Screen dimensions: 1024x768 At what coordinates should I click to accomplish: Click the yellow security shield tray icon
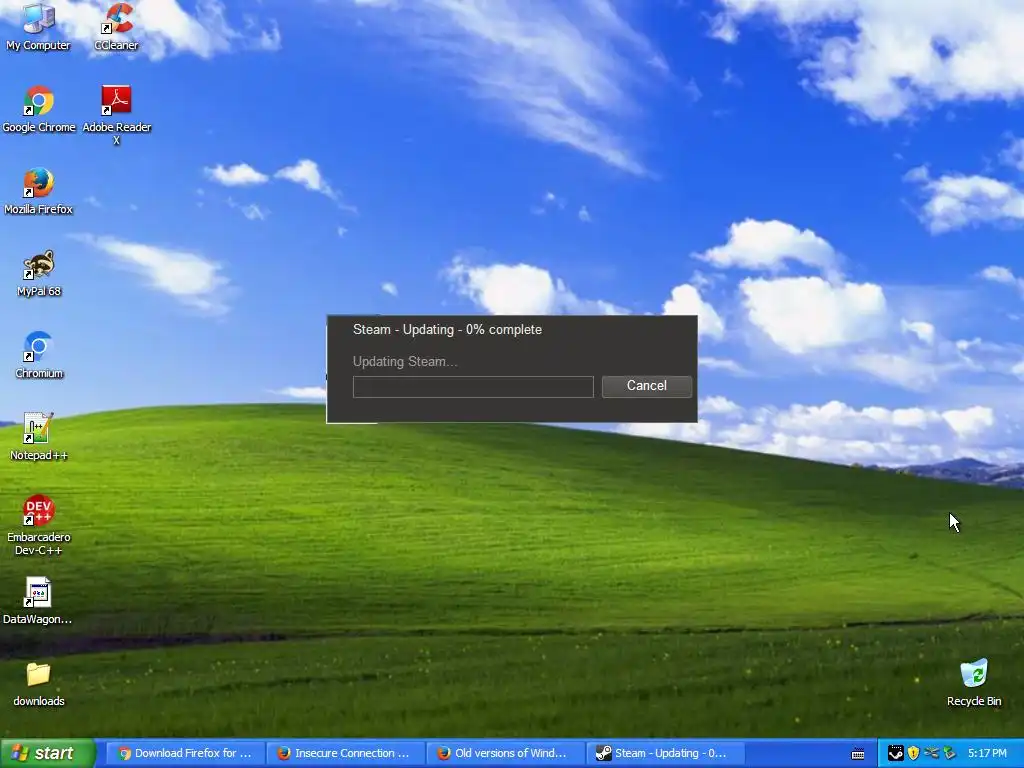coord(914,754)
